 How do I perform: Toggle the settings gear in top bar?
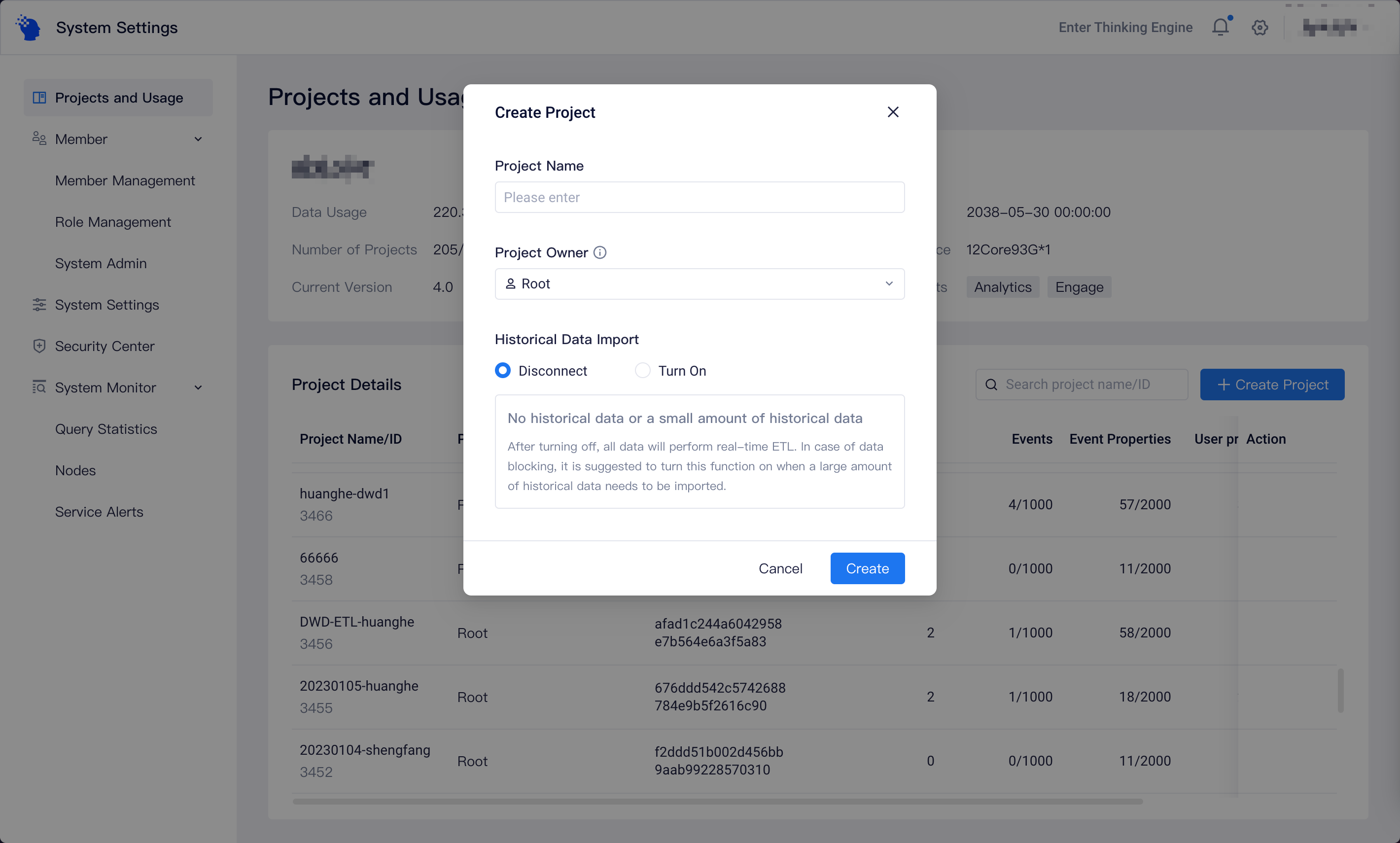coord(1259,27)
